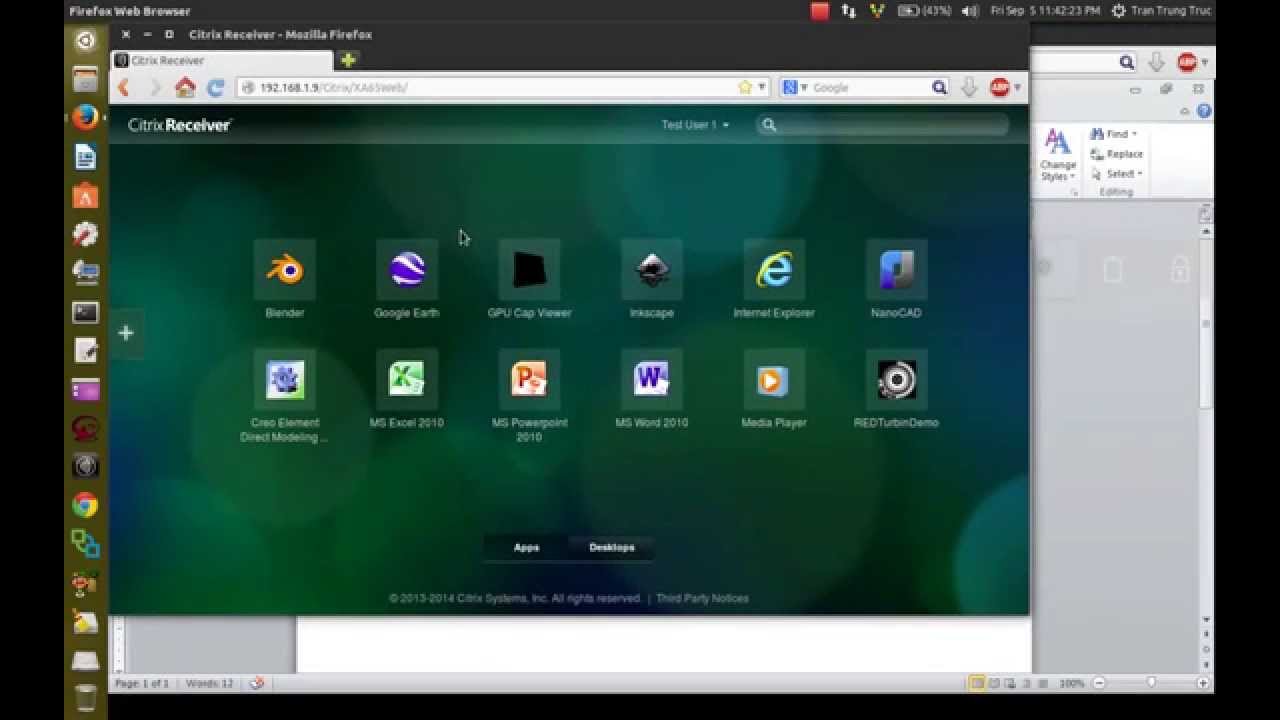Click the proofing icon in Word status bar
Viewport: 1280px width, 720px height.
click(x=257, y=683)
